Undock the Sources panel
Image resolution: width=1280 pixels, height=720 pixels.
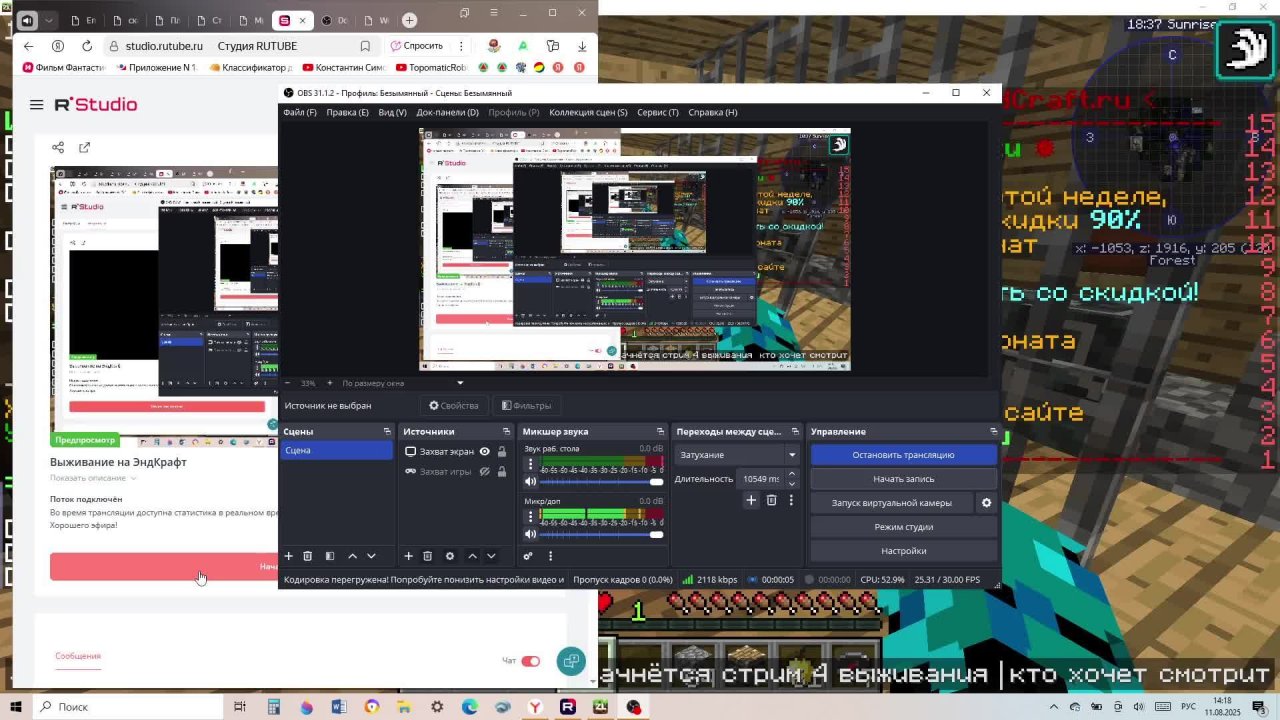tap(506, 432)
